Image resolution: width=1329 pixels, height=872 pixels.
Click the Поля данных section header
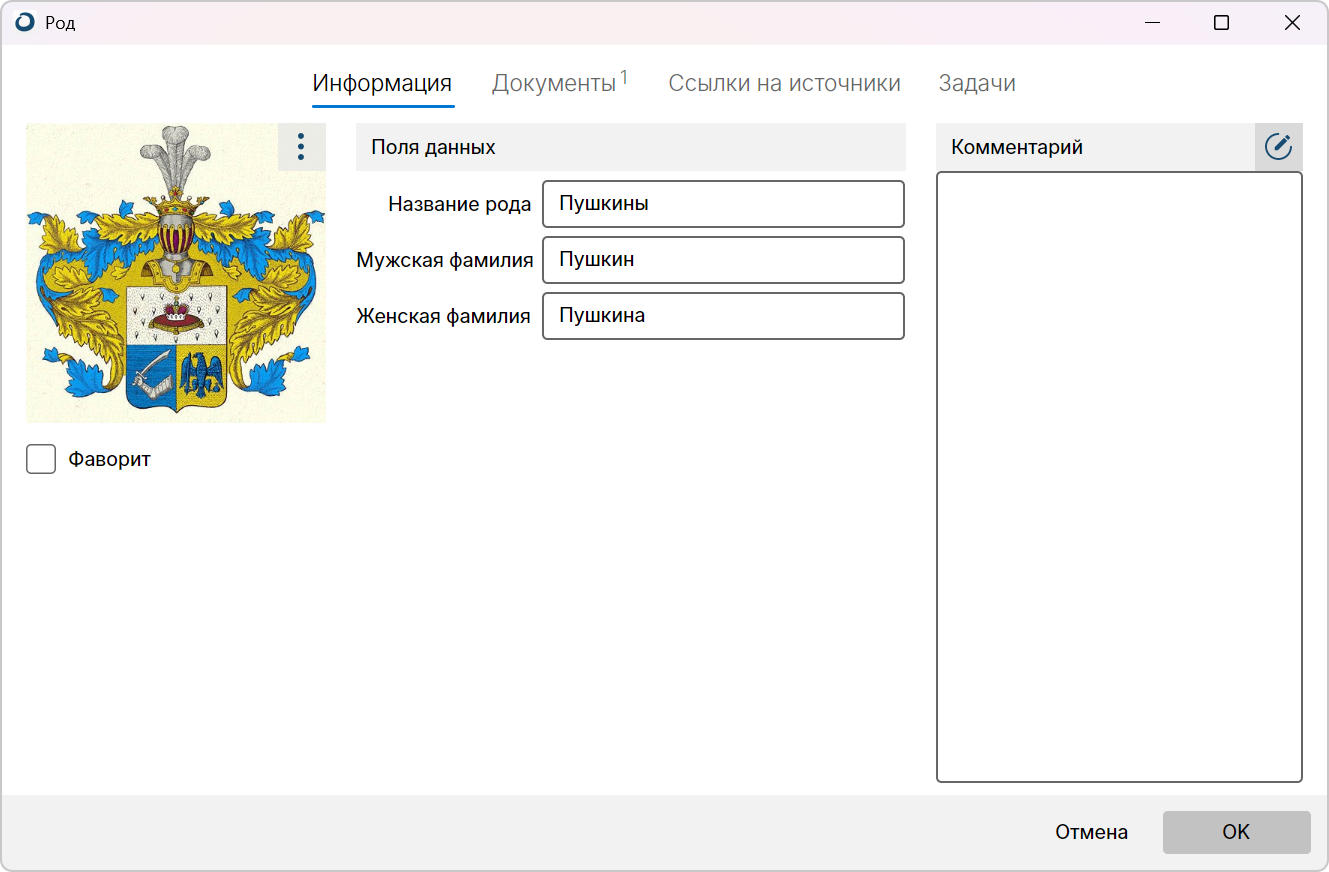631,147
